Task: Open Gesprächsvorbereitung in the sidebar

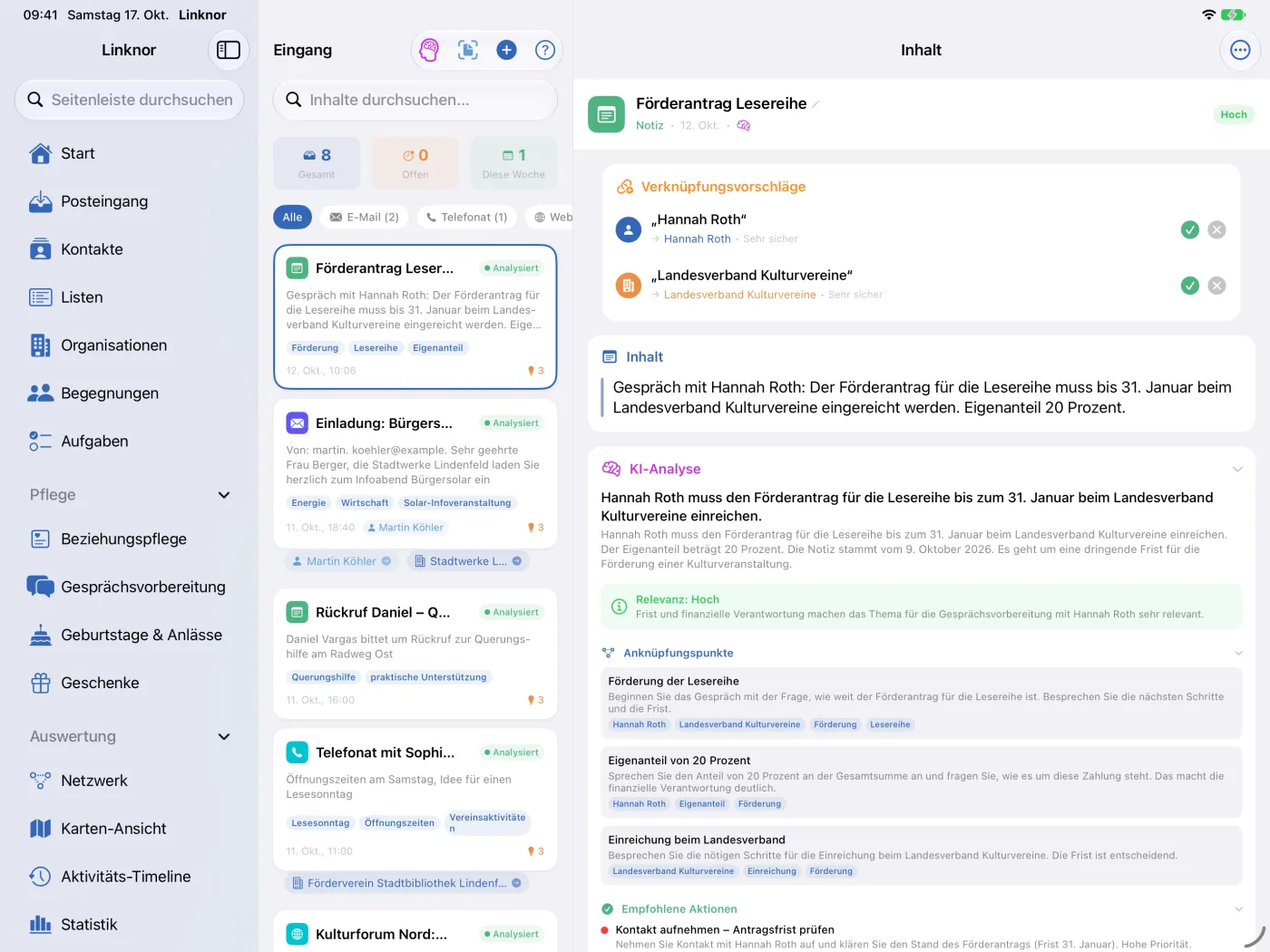Action: point(129,587)
